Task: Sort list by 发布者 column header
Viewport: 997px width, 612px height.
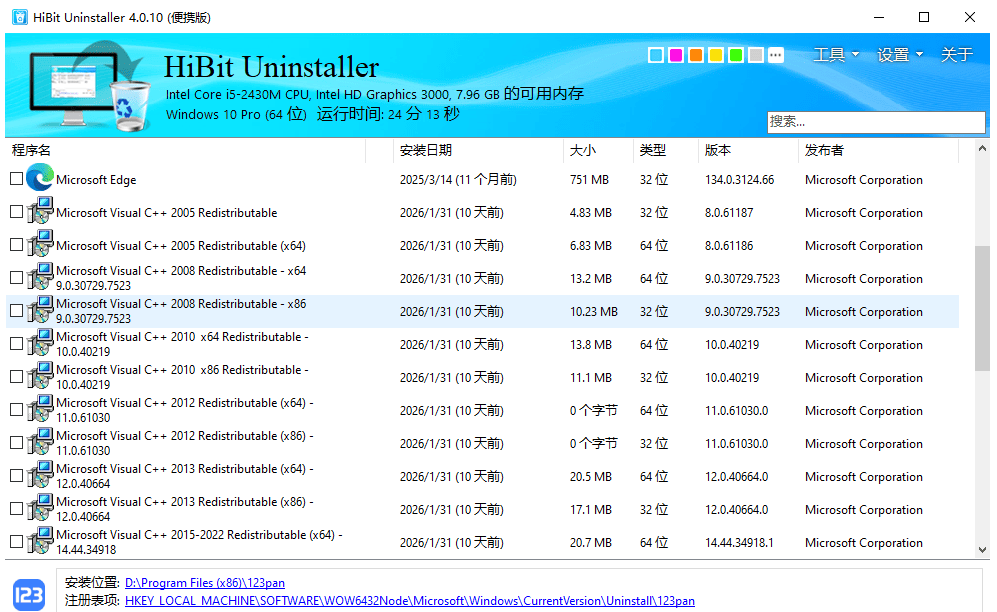Action: click(x=878, y=150)
